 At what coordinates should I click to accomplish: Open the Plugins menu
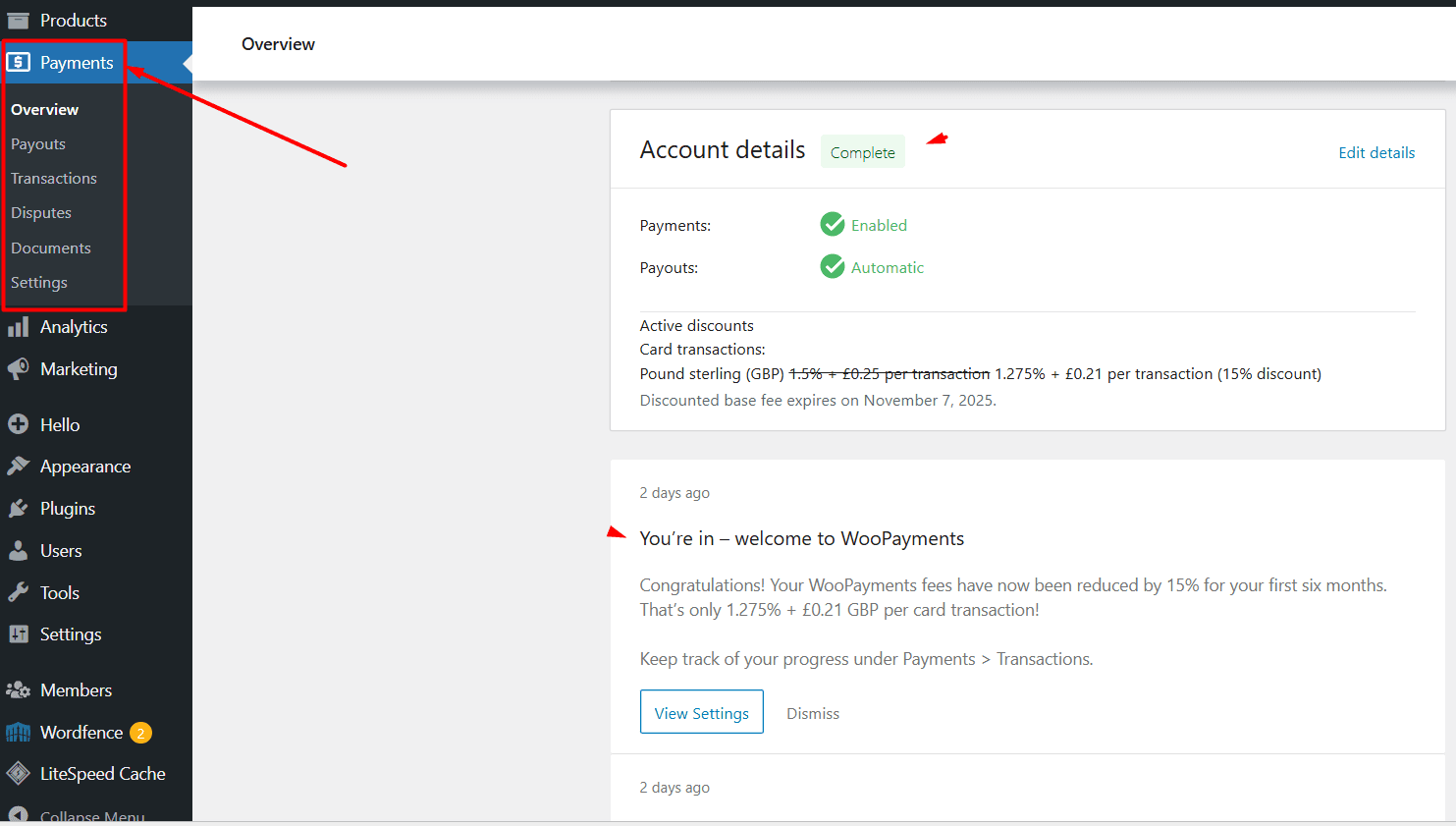pyautogui.click(x=68, y=509)
